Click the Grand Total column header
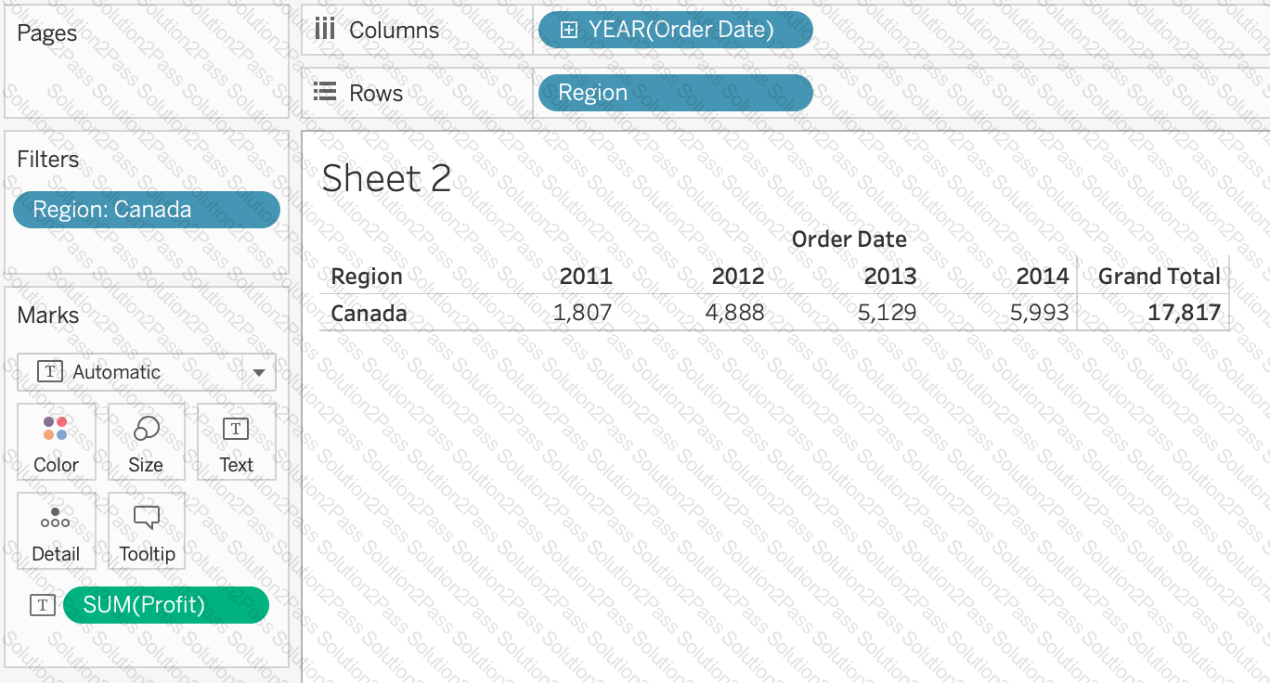The image size is (1270, 683). (1159, 277)
